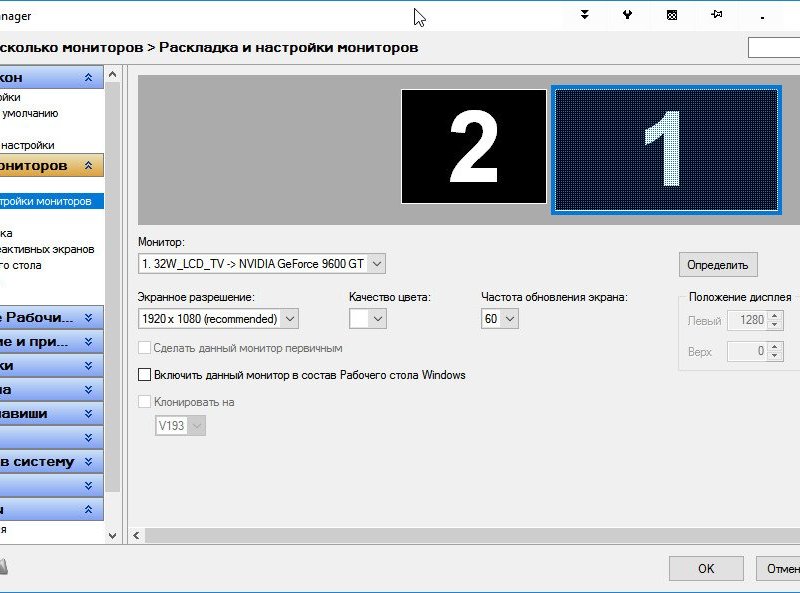This screenshot has height=593, width=800.
Task: Select monitor 1 thumbnail in layout preview
Action: (x=665, y=149)
